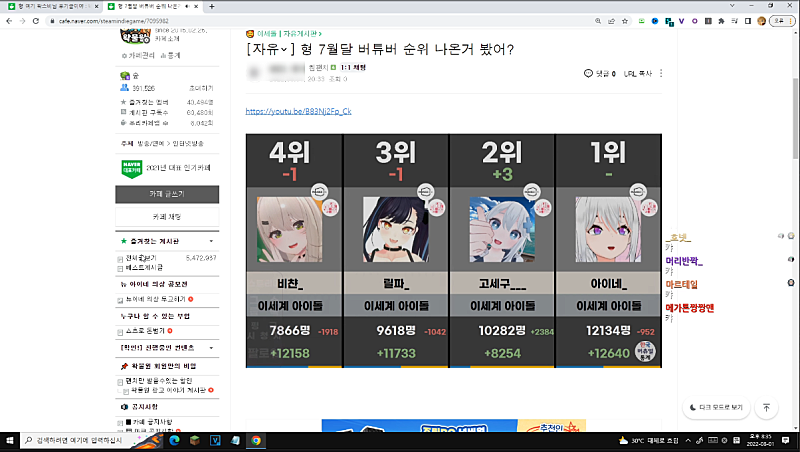Click the taskbar clock and date
The width and height of the screenshot is (800, 452).
point(760,440)
